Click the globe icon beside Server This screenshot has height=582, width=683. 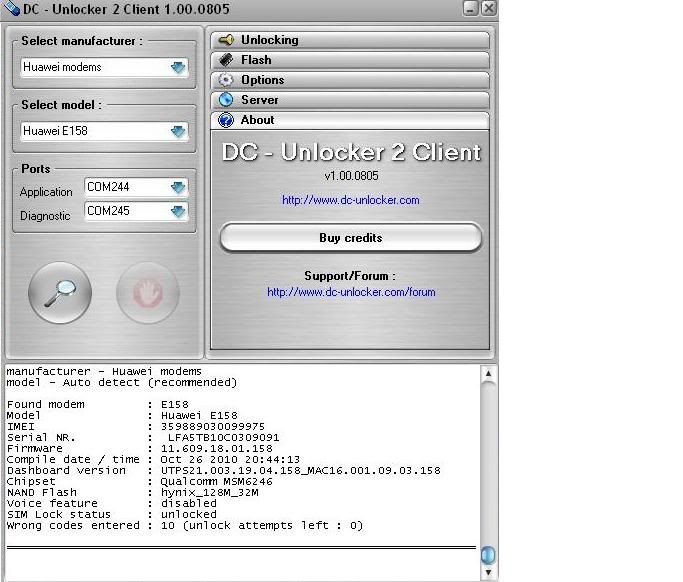click(x=226, y=100)
